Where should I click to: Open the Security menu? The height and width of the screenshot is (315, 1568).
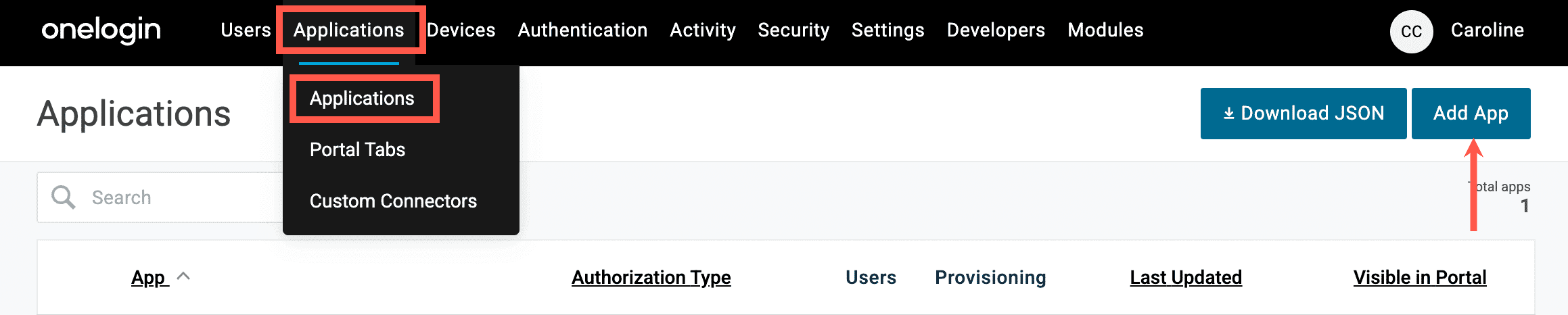[793, 30]
